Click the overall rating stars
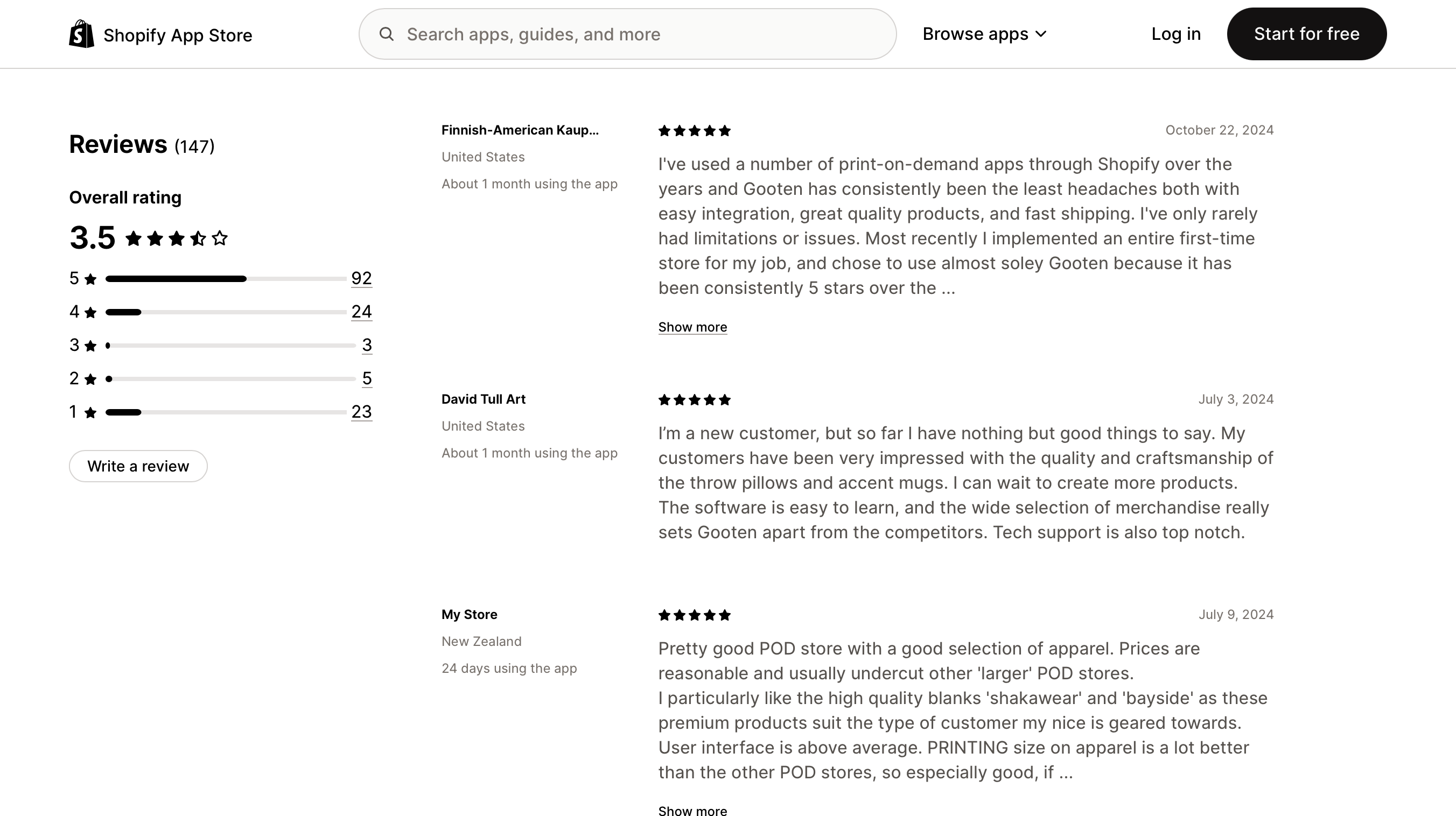Image resolution: width=1456 pixels, height=816 pixels. [177, 238]
